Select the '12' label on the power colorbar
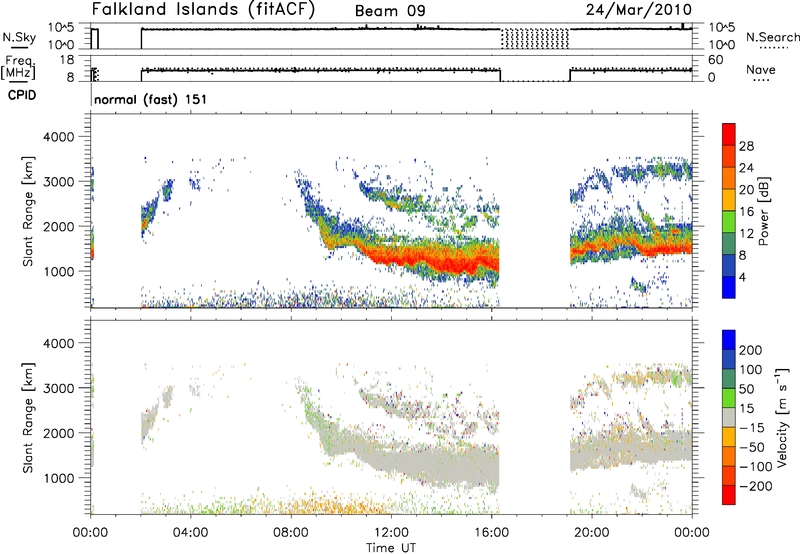Viewport: 800px width, 554px height. pos(746,234)
